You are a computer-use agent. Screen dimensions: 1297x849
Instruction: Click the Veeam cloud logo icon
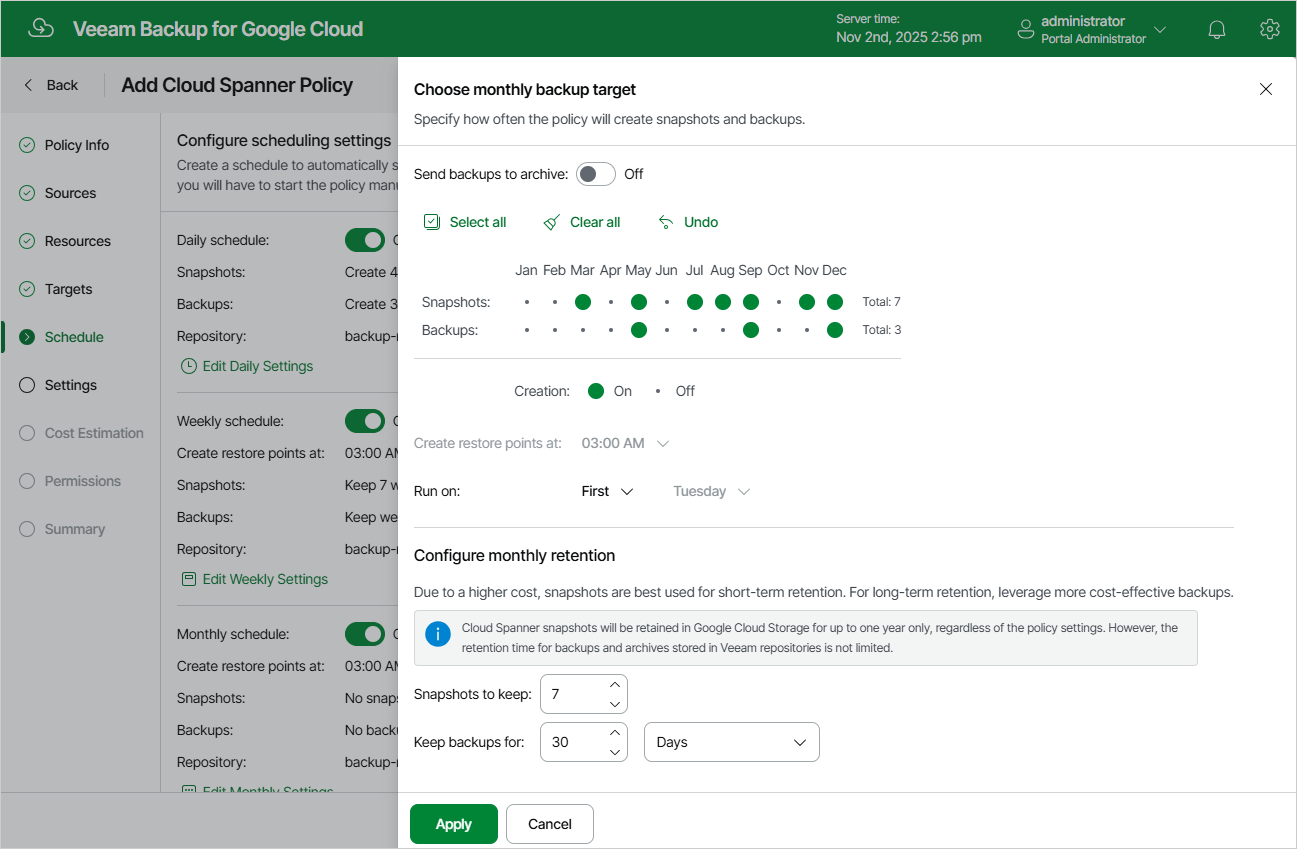point(41,28)
